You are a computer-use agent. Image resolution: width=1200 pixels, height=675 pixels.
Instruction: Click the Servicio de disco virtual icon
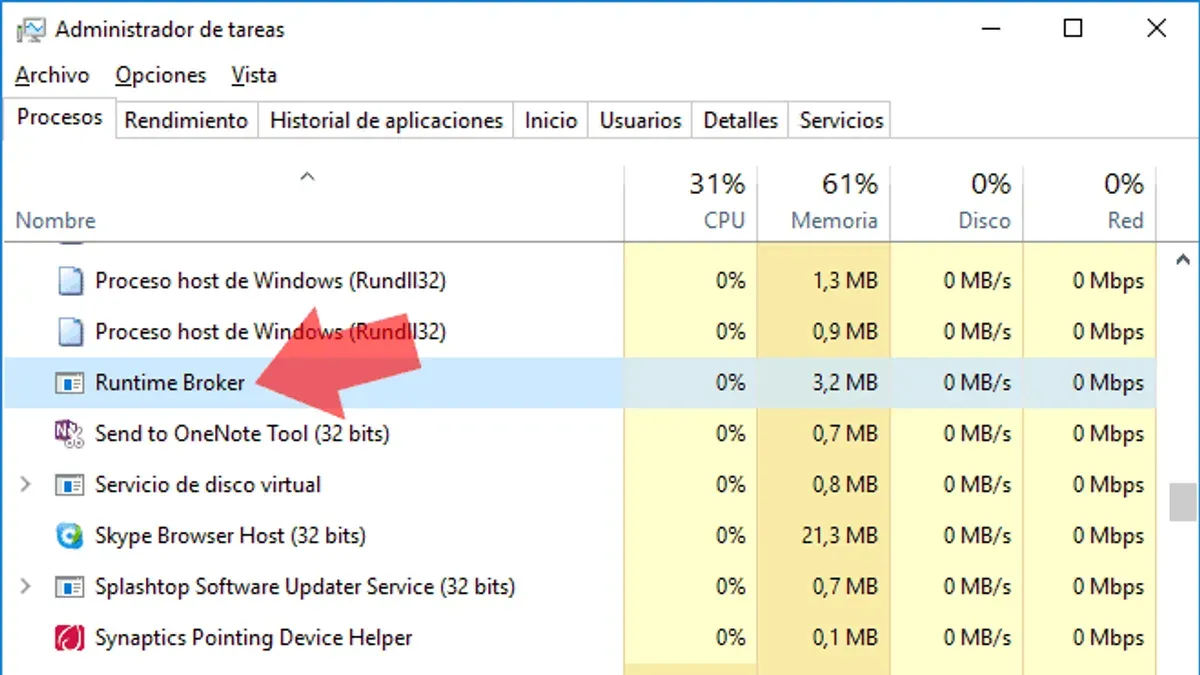click(69, 485)
